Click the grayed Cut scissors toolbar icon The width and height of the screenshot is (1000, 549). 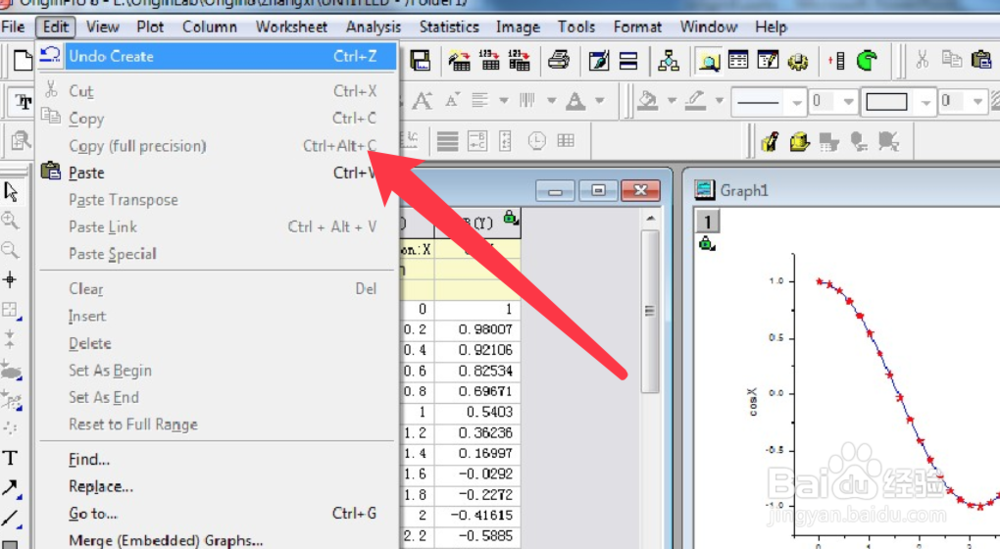[922, 60]
